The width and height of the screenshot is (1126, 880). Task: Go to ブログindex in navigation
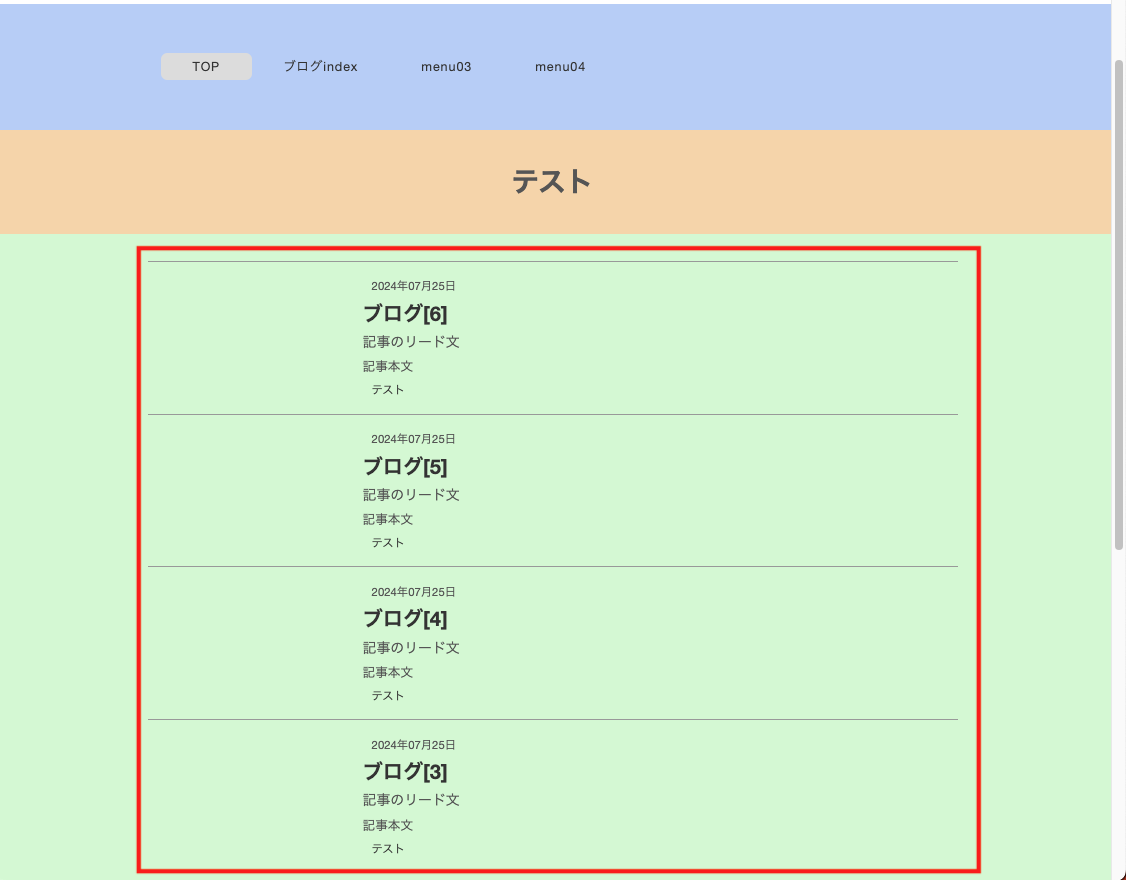pos(320,67)
